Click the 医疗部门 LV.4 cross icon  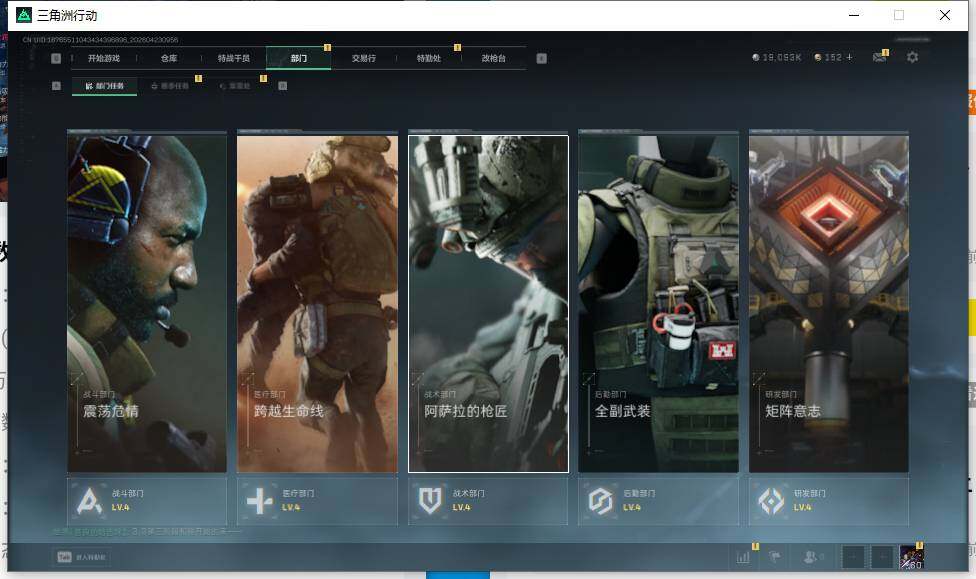coord(260,501)
